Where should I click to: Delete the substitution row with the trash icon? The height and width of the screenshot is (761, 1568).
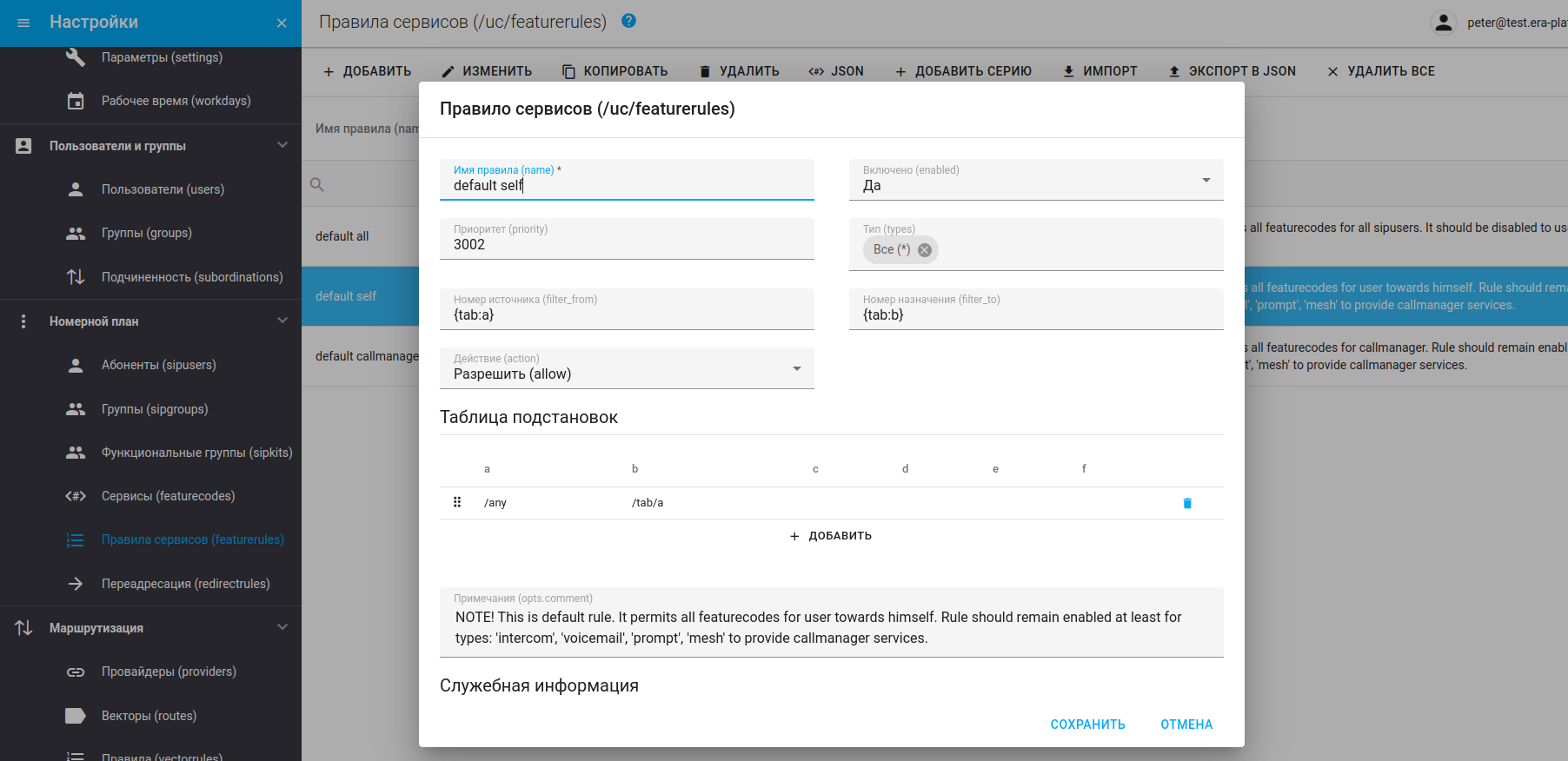(1186, 503)
